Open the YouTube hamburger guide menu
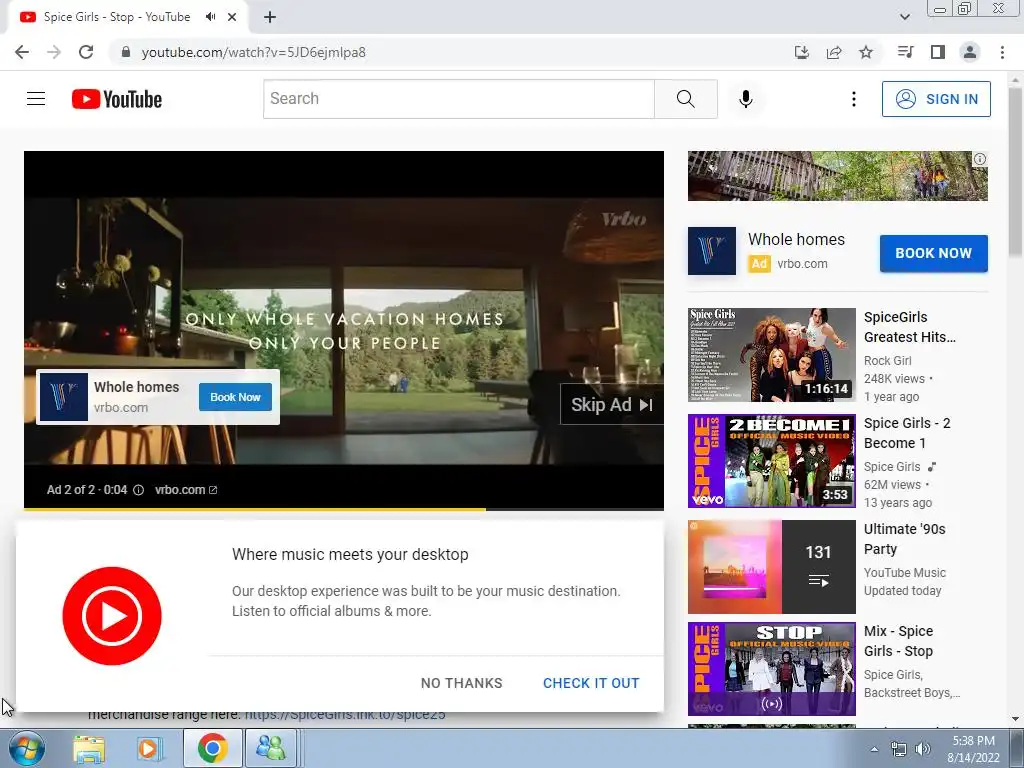Screen dimensions: 1024x768 36,99
